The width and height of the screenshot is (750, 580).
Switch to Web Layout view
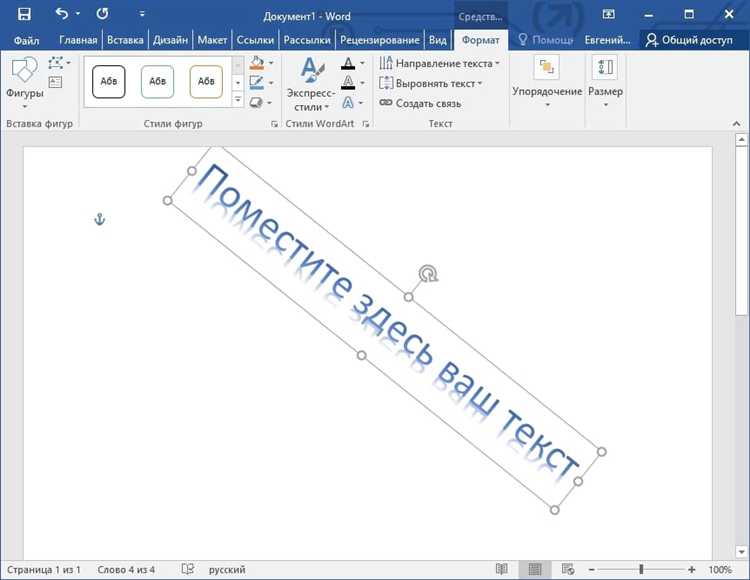pos(568,569)
